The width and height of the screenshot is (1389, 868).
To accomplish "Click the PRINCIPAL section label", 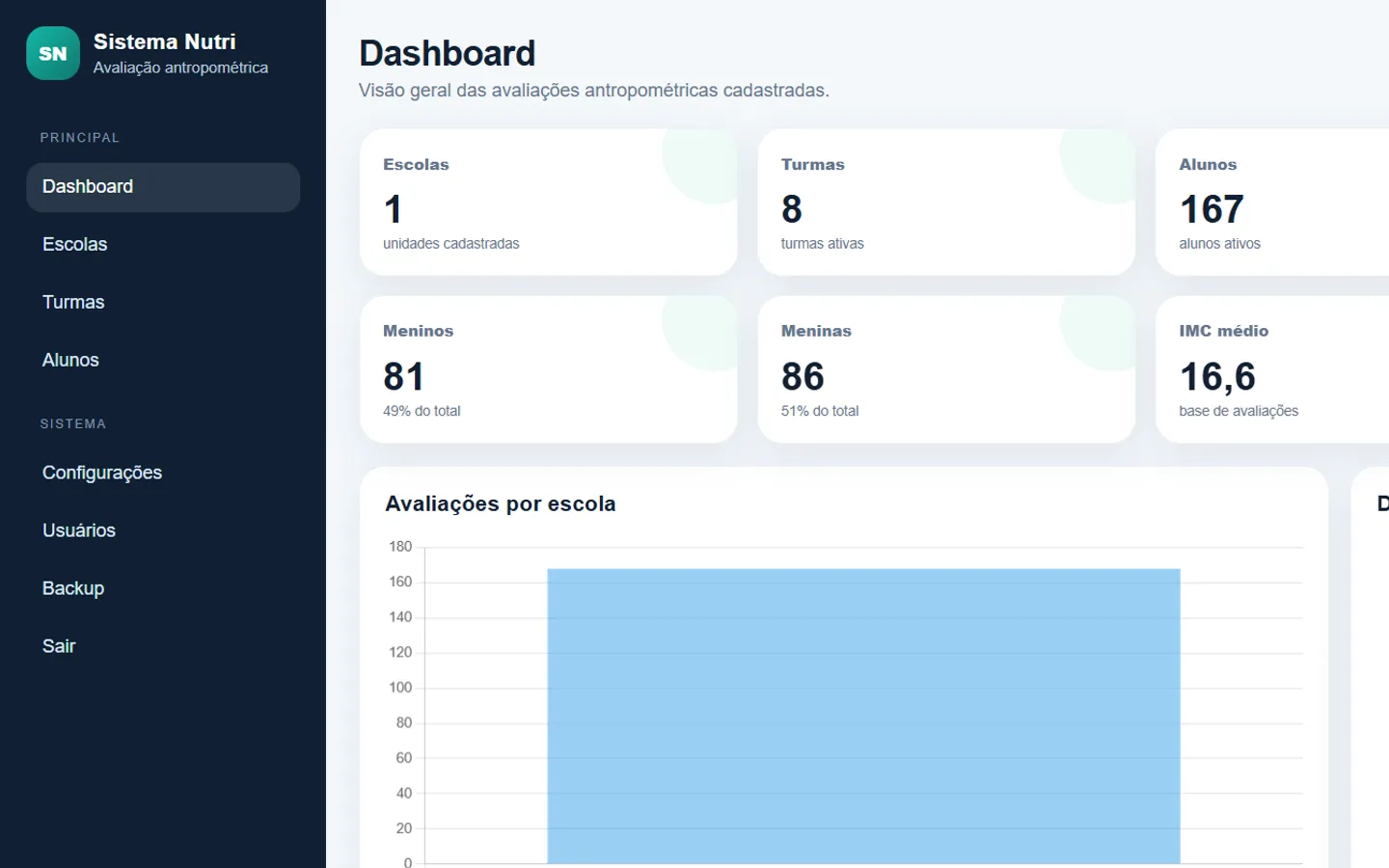I will tap(80, 138).
